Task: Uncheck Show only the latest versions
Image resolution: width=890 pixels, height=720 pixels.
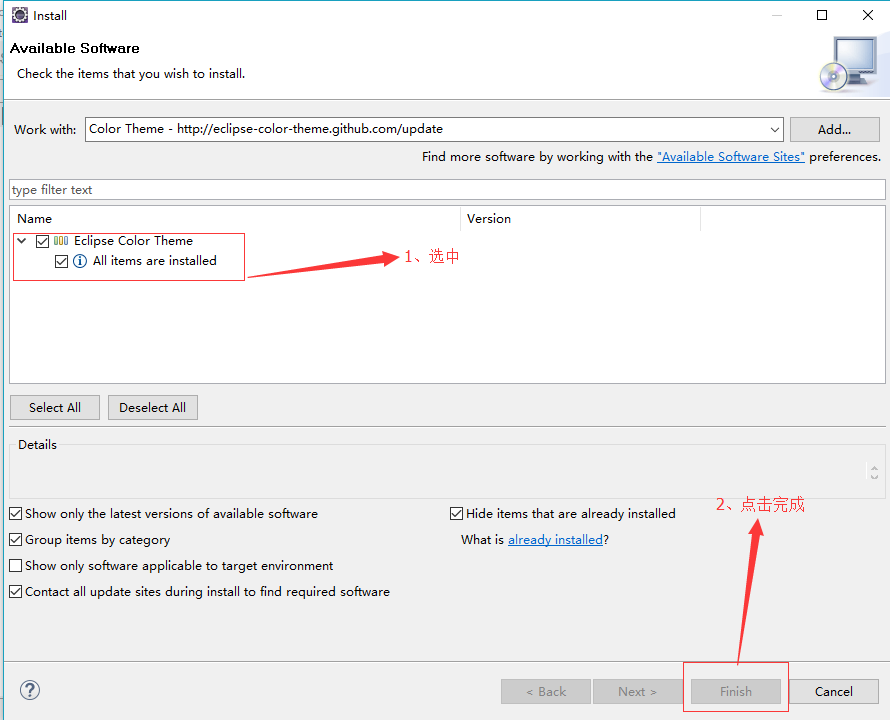Action: pos(16,514)
